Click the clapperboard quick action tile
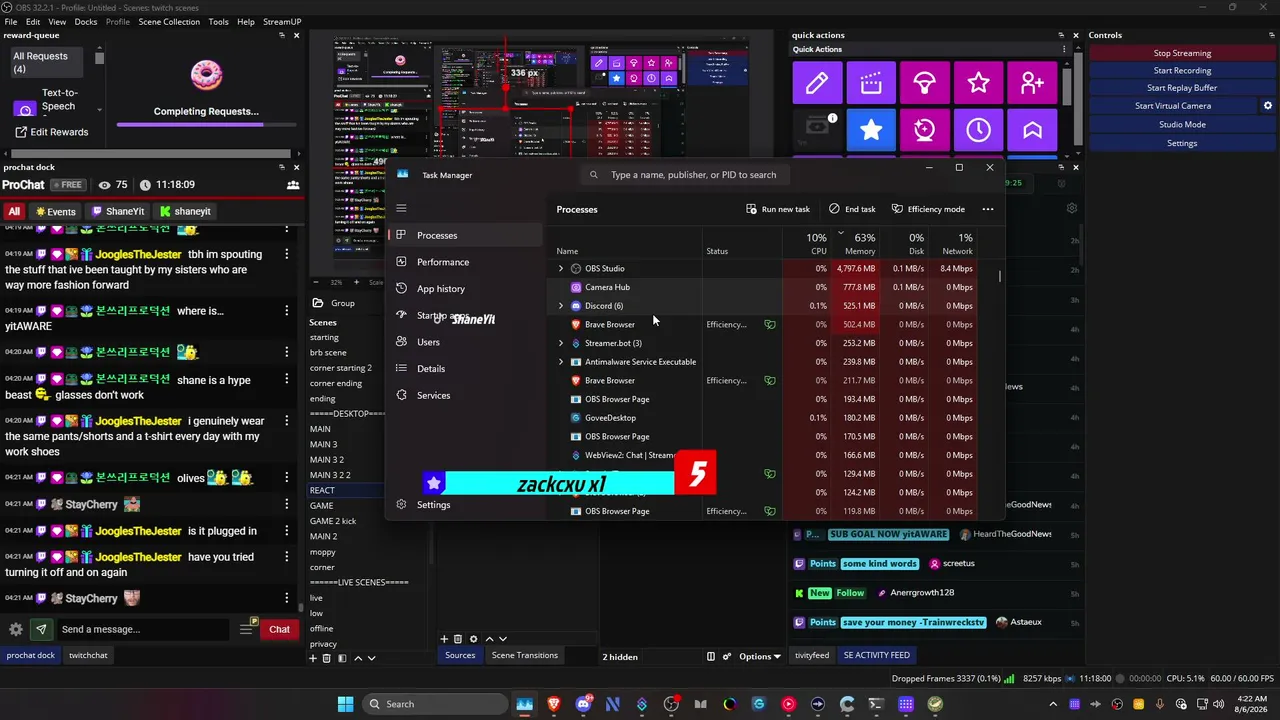Image resolution: width=1280 pixels, height=720 pixels. click(871, 84)
